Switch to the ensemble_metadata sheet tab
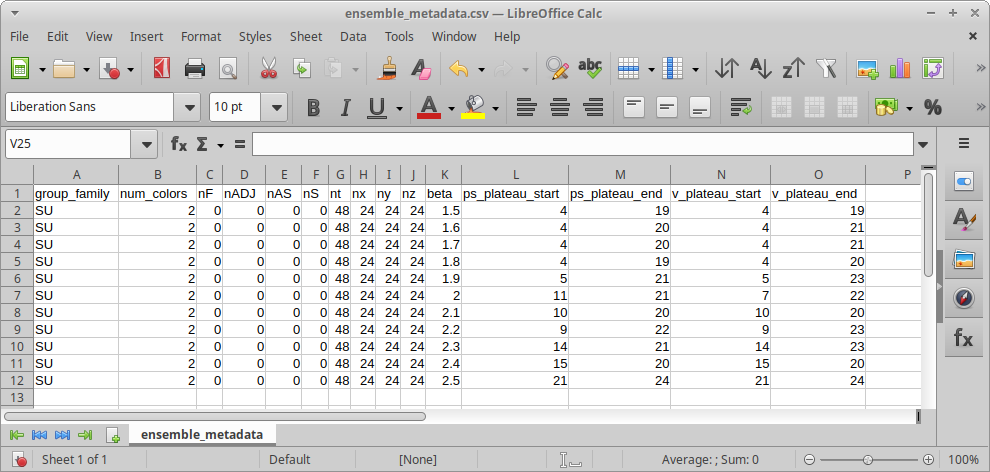This screenshot has width=990, height=472. (202, 434)
